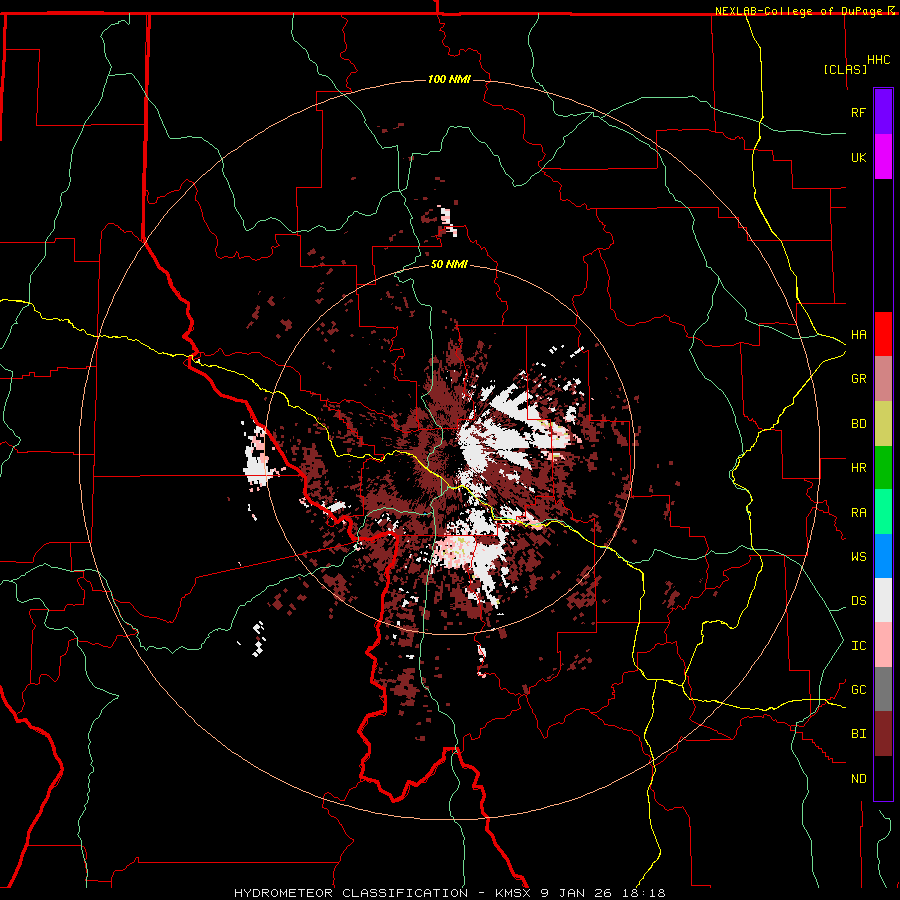Click the 100 NMI range ring label
The width and height of the screenshot is (900, 900).
(x=449, y=79)
